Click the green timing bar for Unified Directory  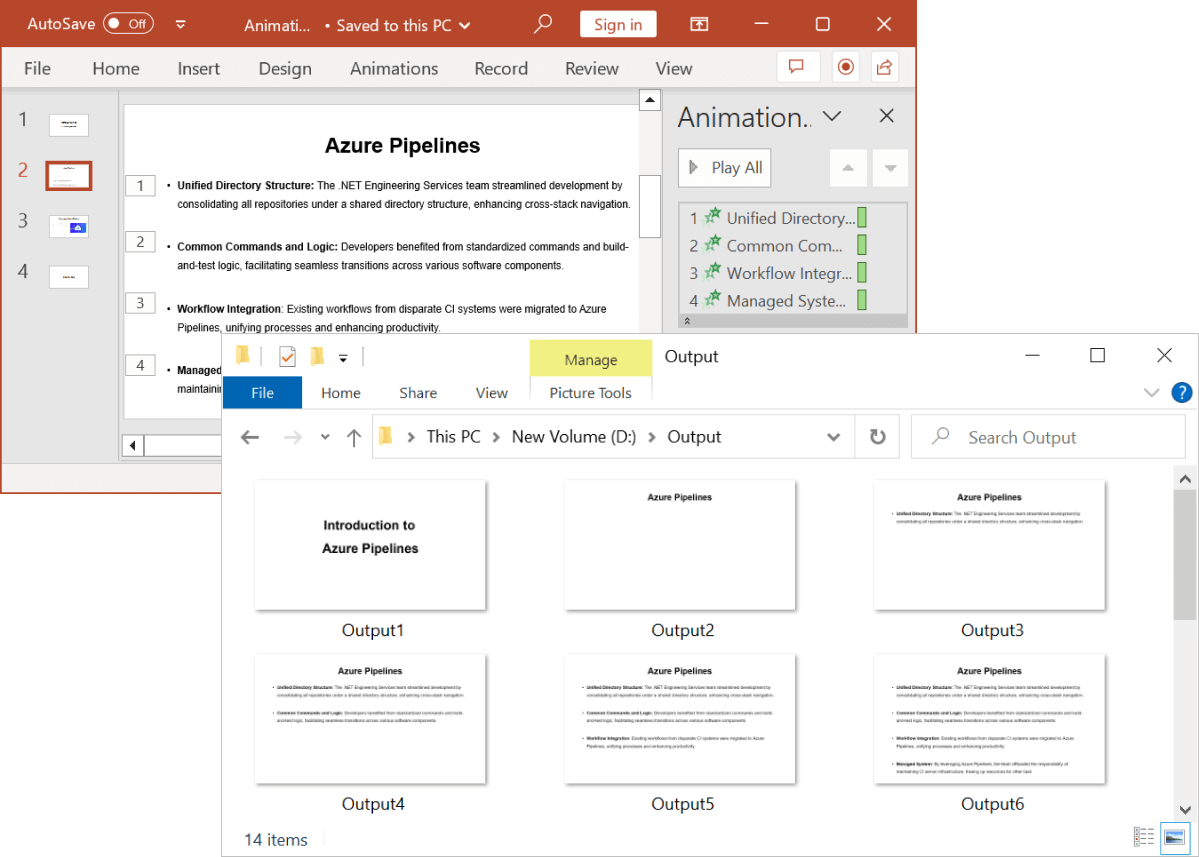click(862, 218)
